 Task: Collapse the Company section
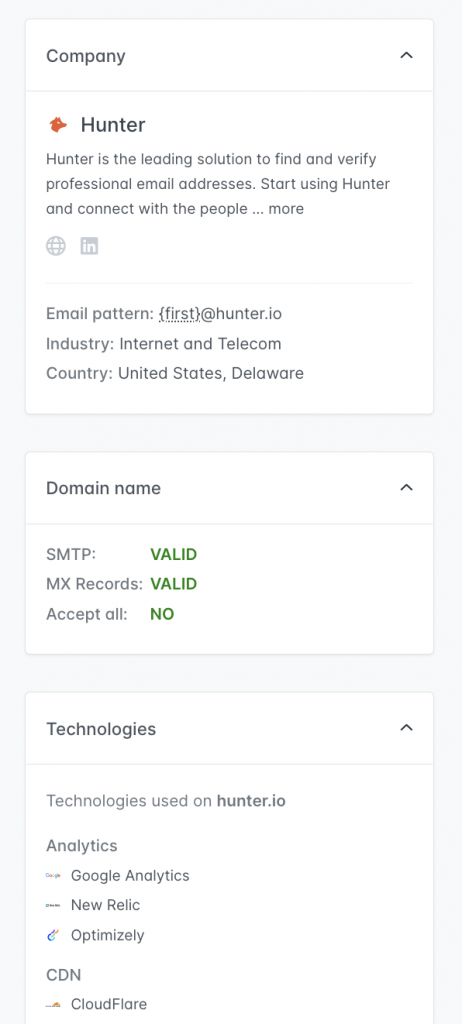pyautogui.click(x=406, y=56)
